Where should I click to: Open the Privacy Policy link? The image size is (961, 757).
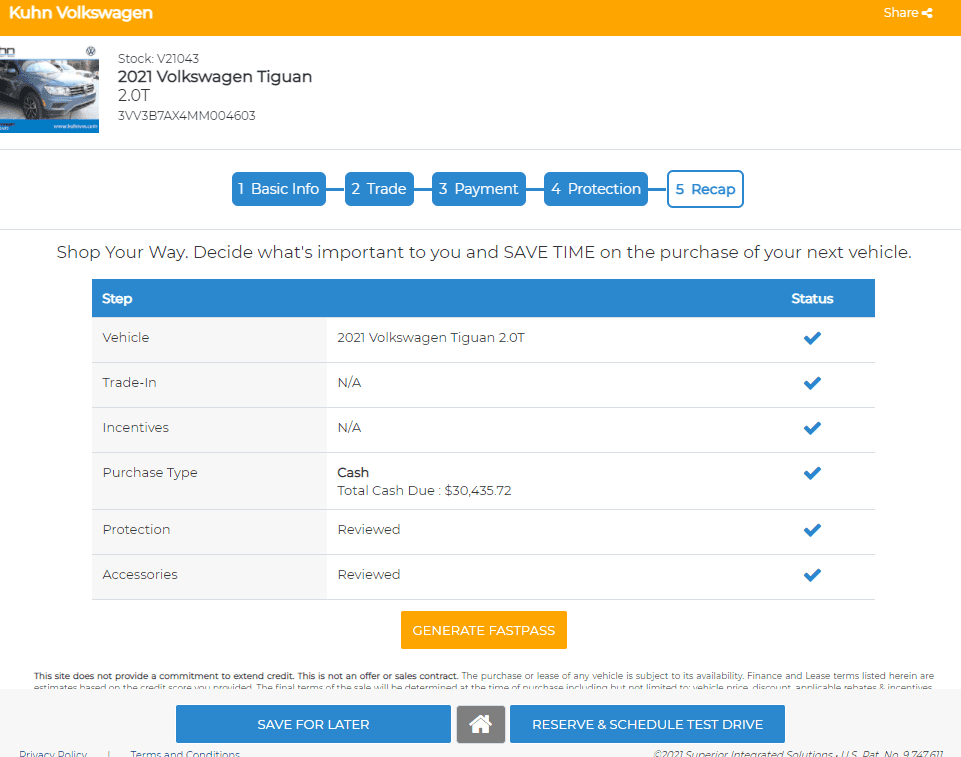pos(53,753)
